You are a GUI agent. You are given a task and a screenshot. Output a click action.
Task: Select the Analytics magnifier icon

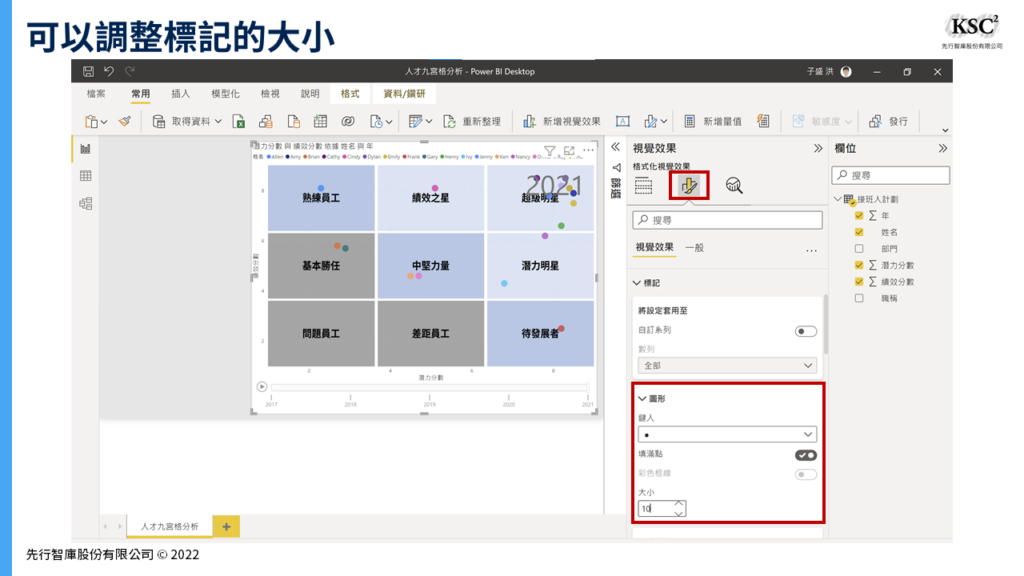pos(734,186)
